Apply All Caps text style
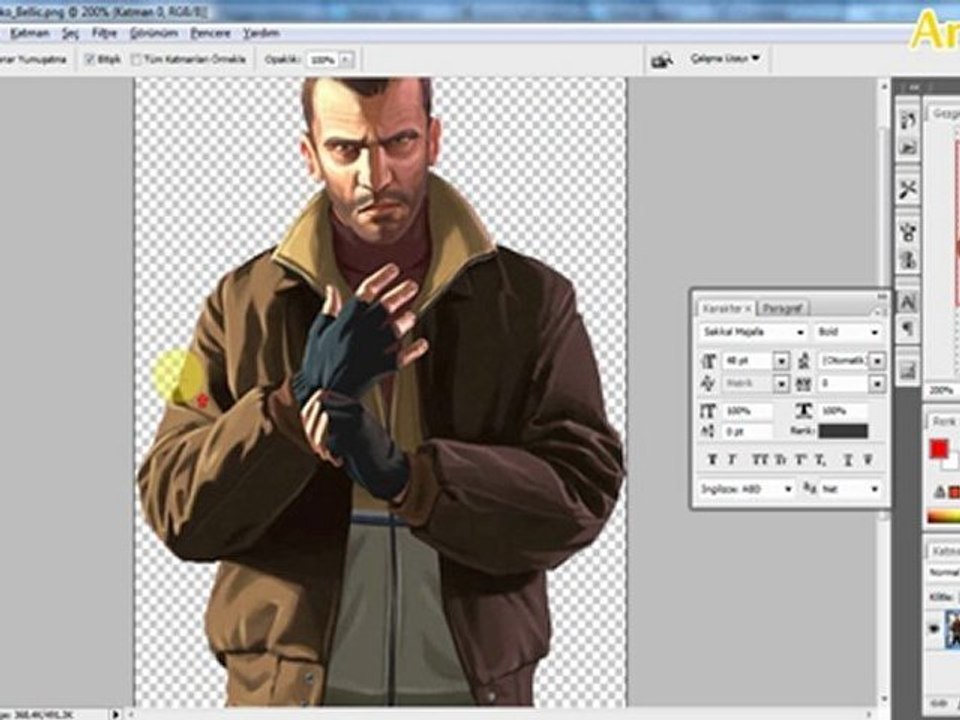Screen dimensions: 960x720 tap(760, 459)
